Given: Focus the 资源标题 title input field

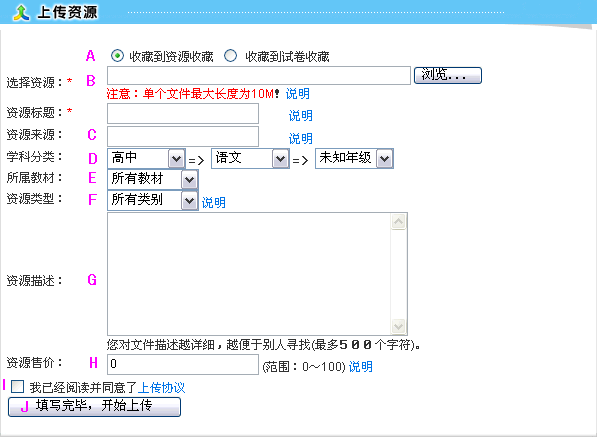Looking at the screenshot, I should pos(183,113).
